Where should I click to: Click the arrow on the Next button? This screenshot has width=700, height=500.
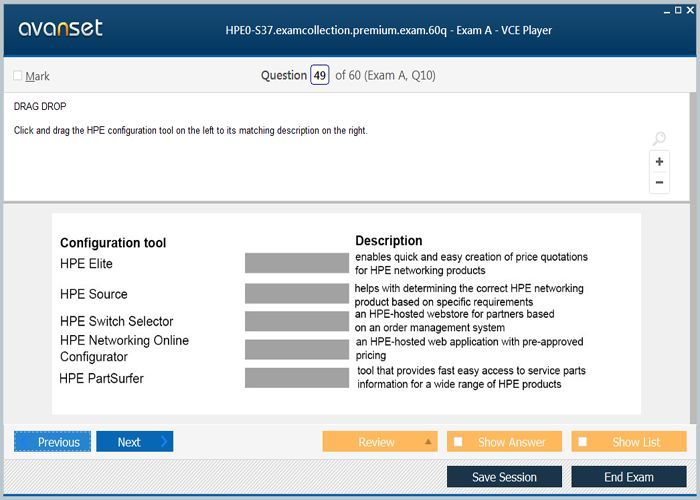click(163, 442)
